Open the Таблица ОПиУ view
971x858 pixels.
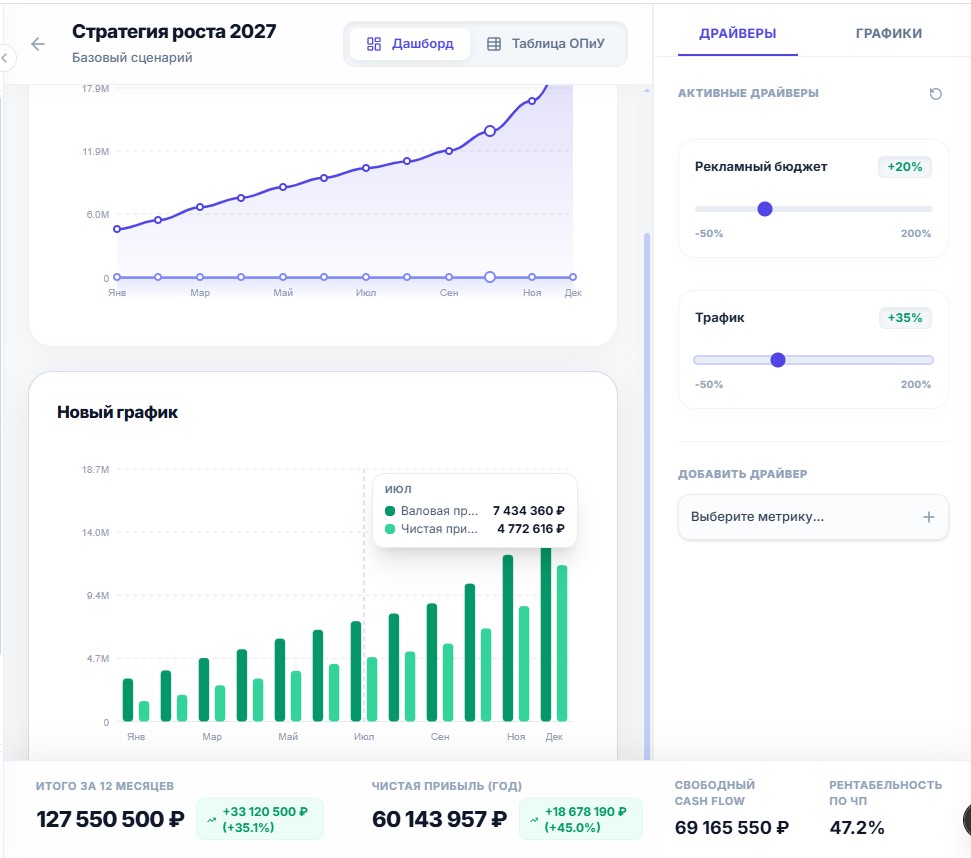click(x=546, y=44)
